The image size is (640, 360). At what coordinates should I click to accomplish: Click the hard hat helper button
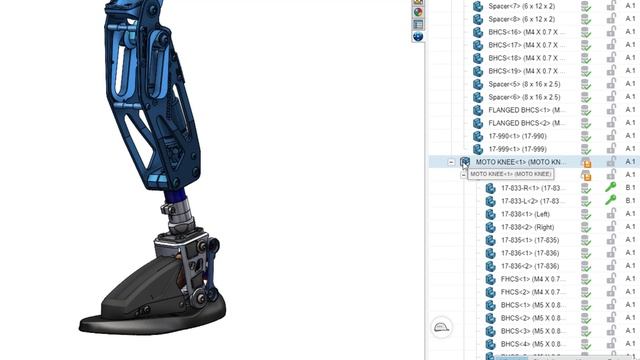point(442,327)
